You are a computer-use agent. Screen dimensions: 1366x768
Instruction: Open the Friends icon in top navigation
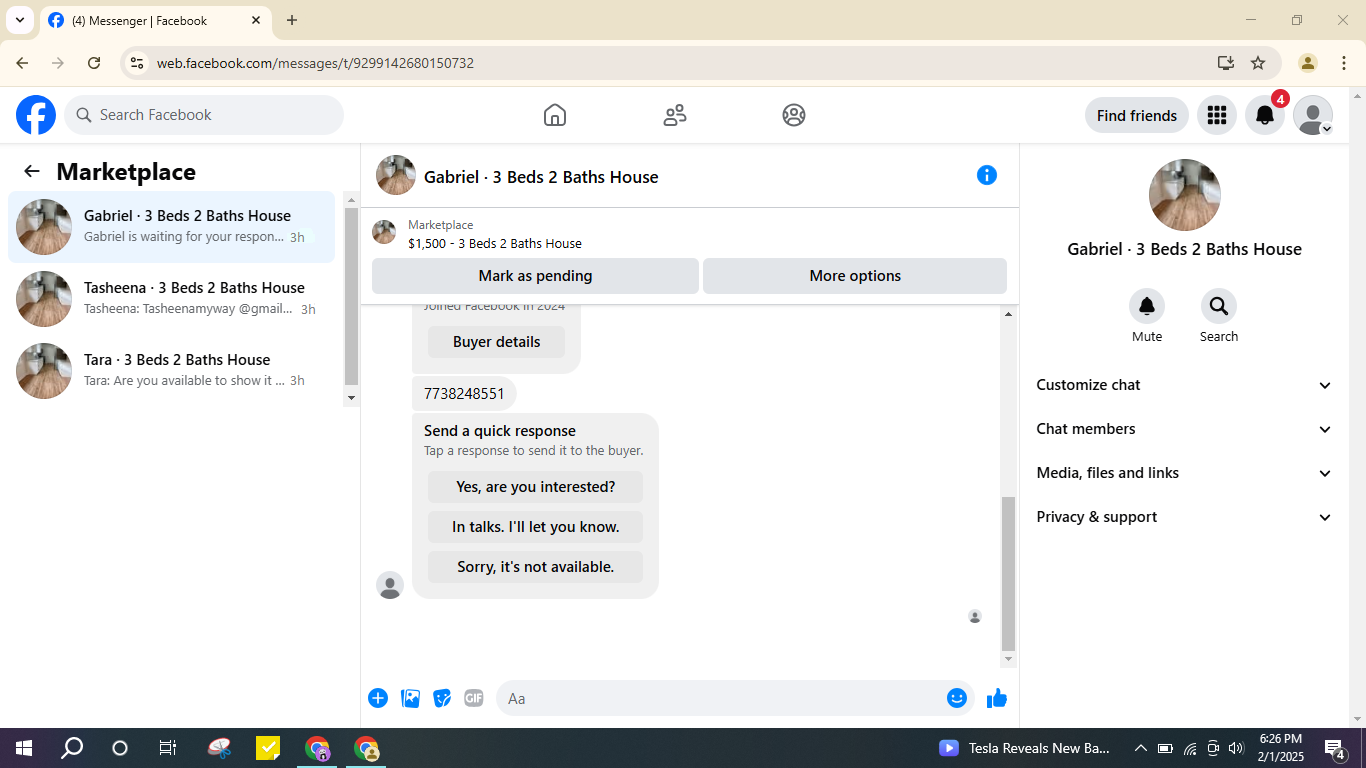point(675,115)
